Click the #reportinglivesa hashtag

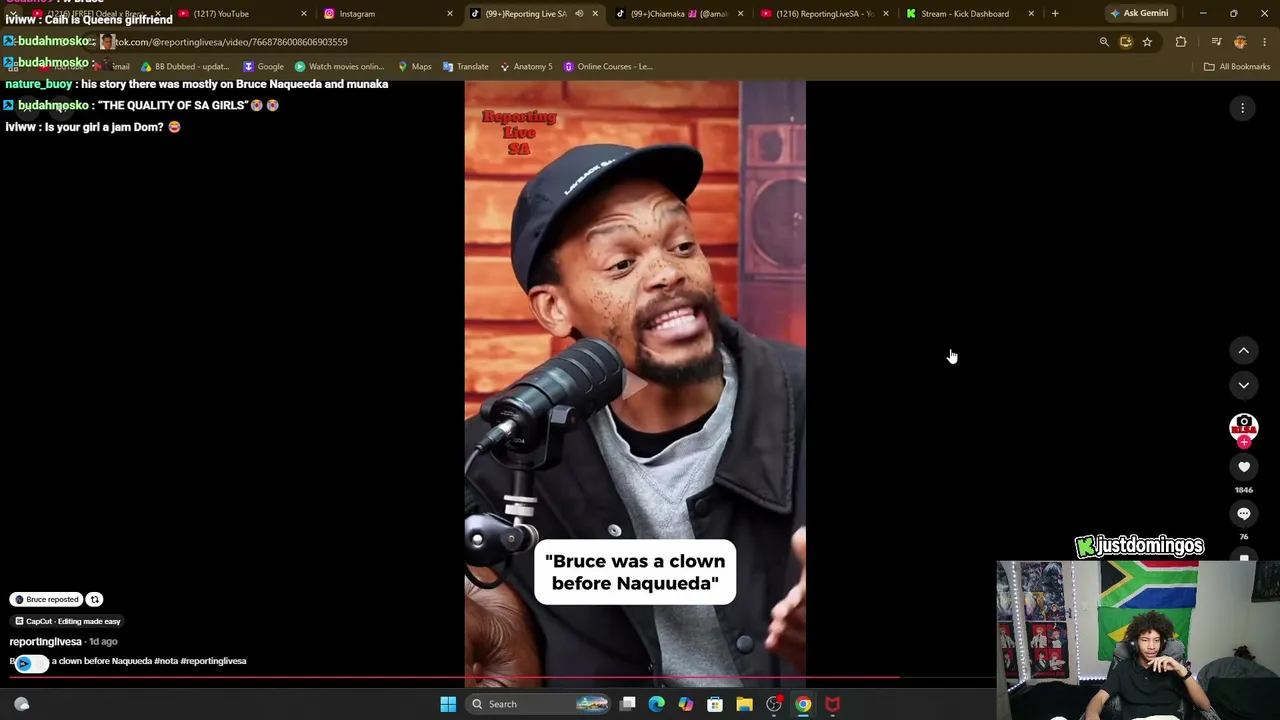click(214, 661)
